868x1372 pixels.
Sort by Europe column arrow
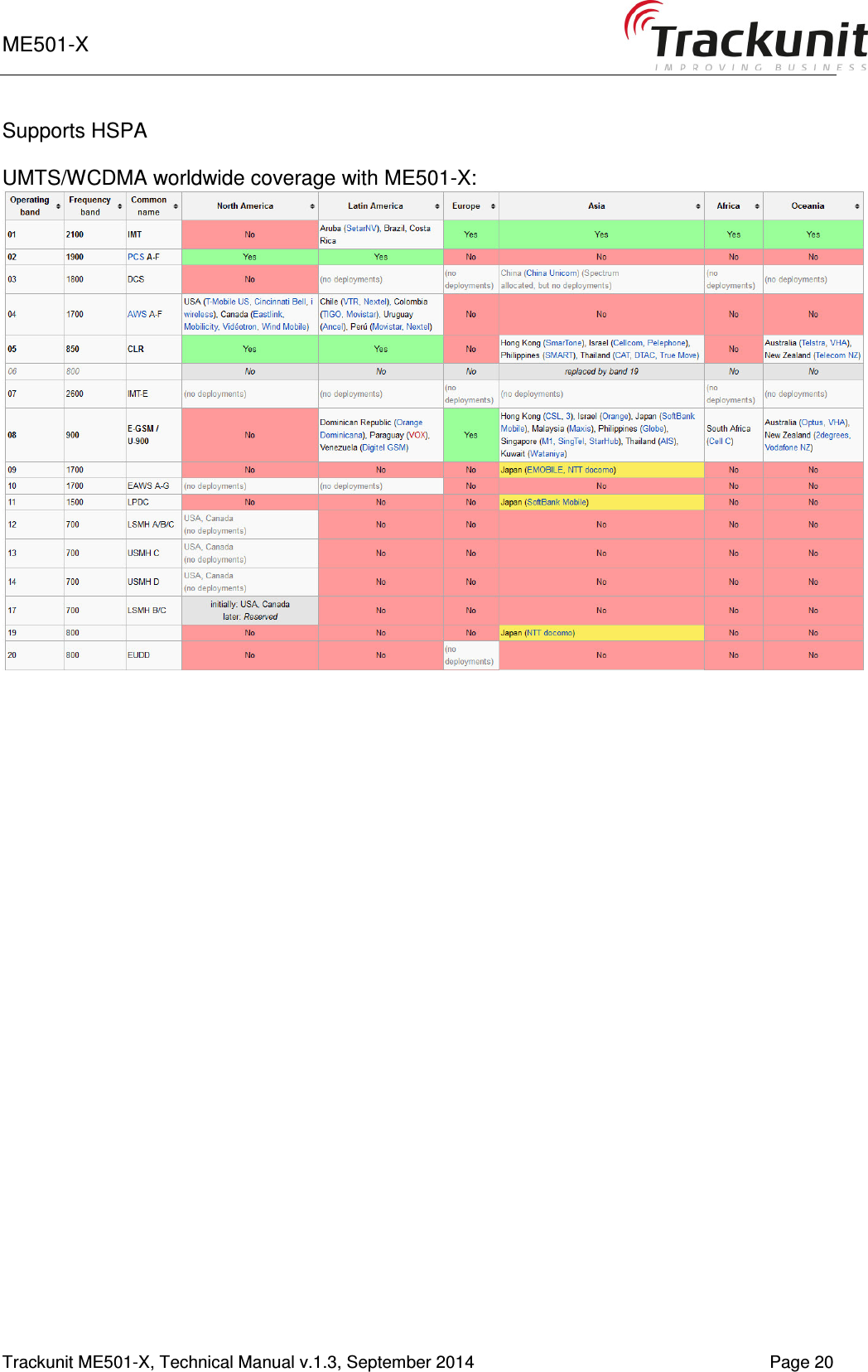pos(493,206)
